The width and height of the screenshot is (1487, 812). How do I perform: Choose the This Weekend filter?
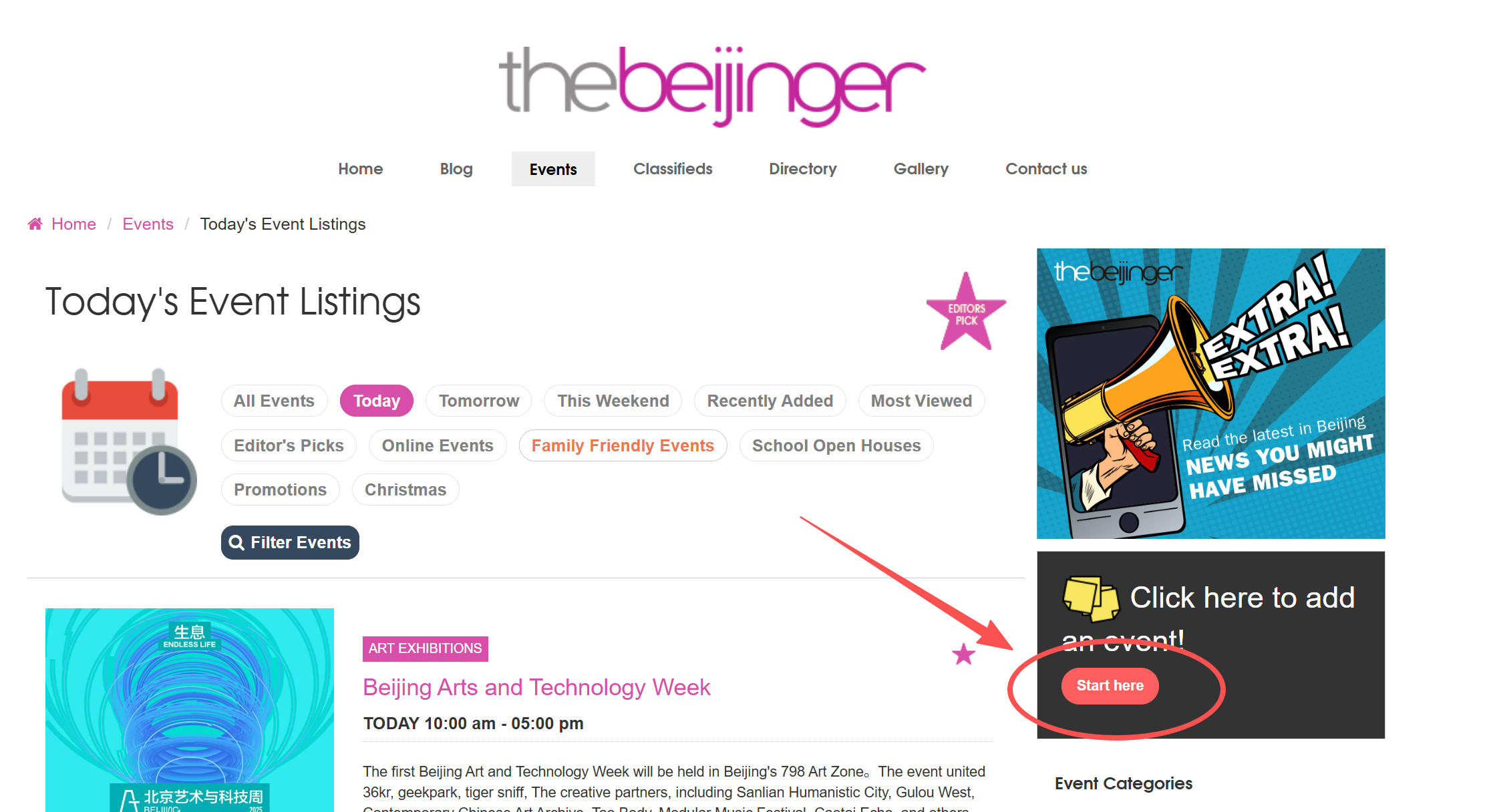click(613, 401)
